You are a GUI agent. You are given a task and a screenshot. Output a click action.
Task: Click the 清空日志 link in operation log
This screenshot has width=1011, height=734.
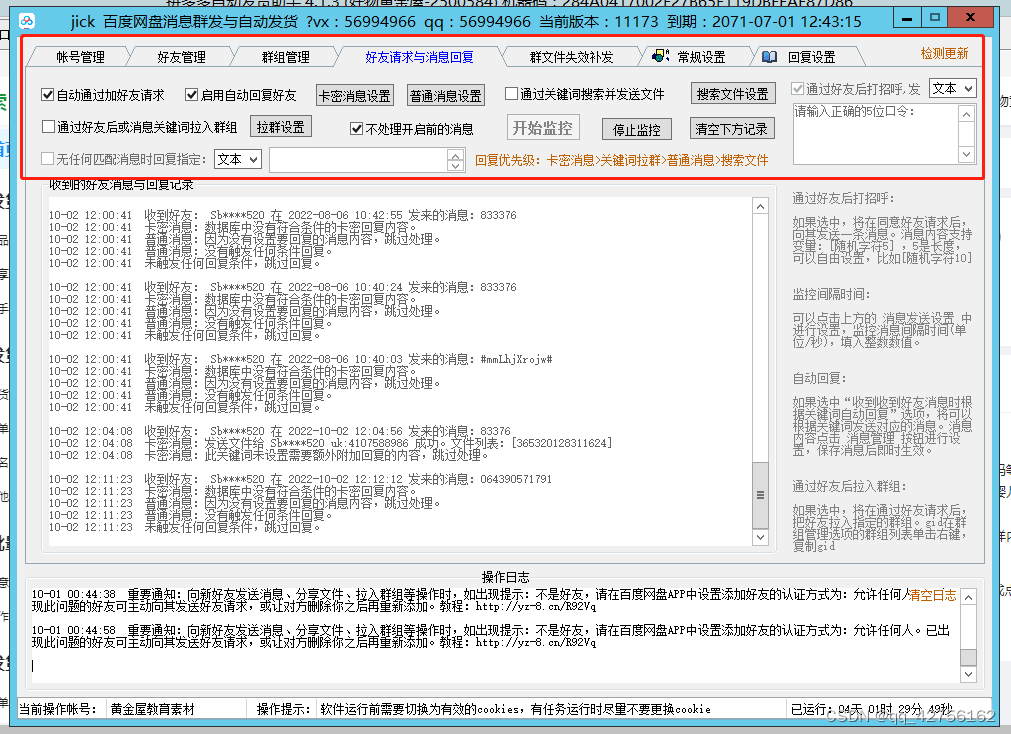932,595
